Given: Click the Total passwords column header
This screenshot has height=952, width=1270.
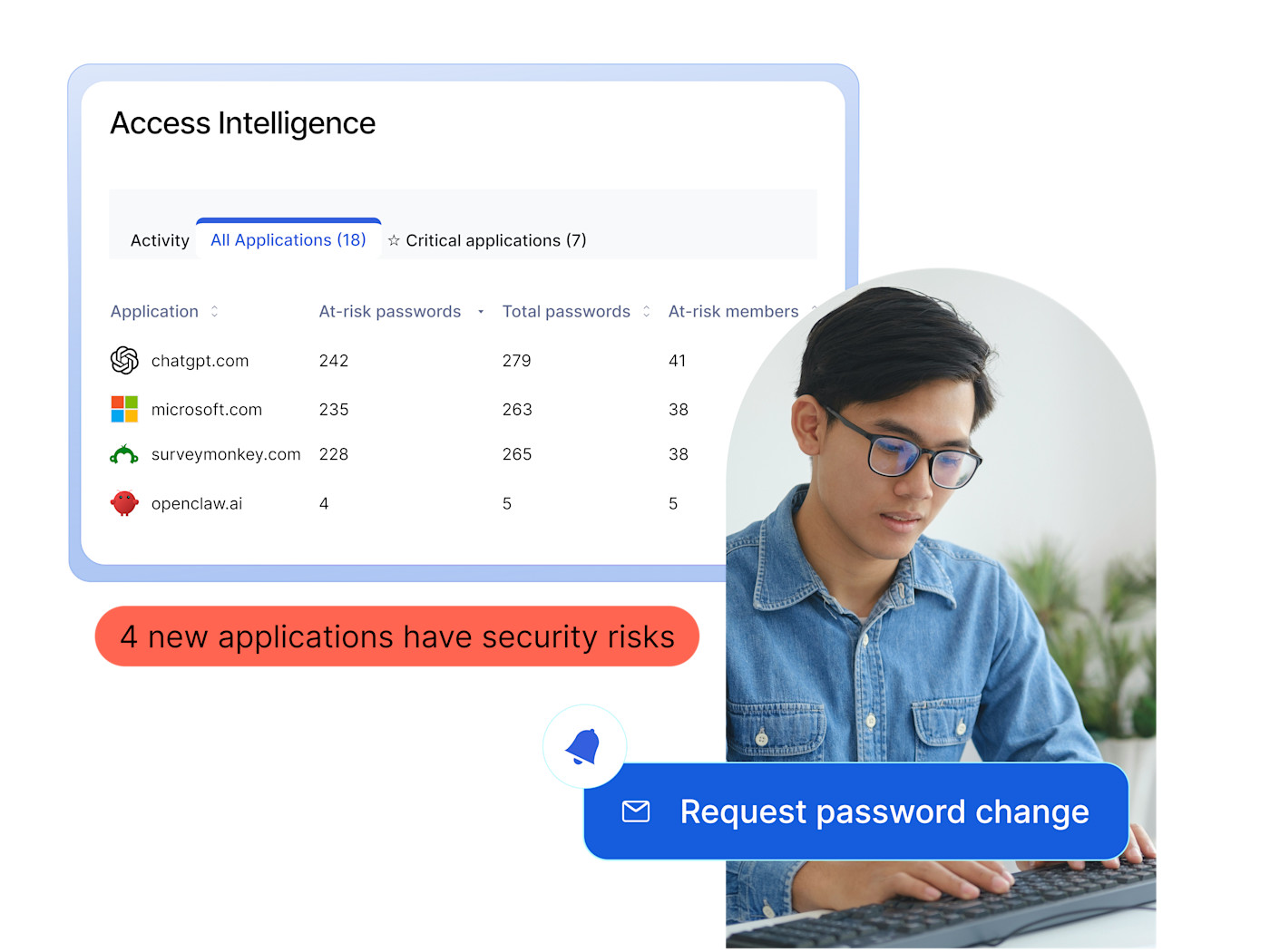Looking at the screenshot, I should click(x=566, y=311).
